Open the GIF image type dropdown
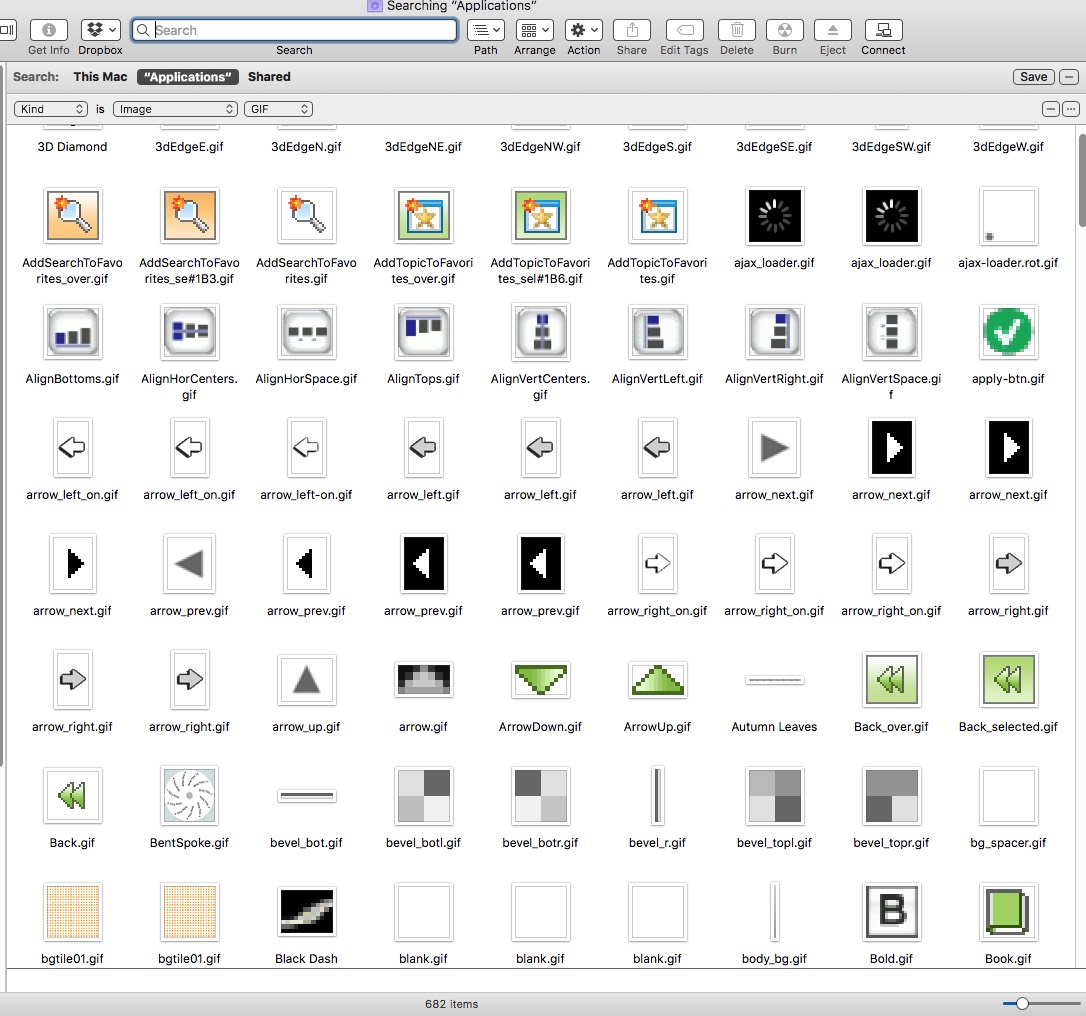The height and width of the screenshot is (1016, 1086). point(278,109)
